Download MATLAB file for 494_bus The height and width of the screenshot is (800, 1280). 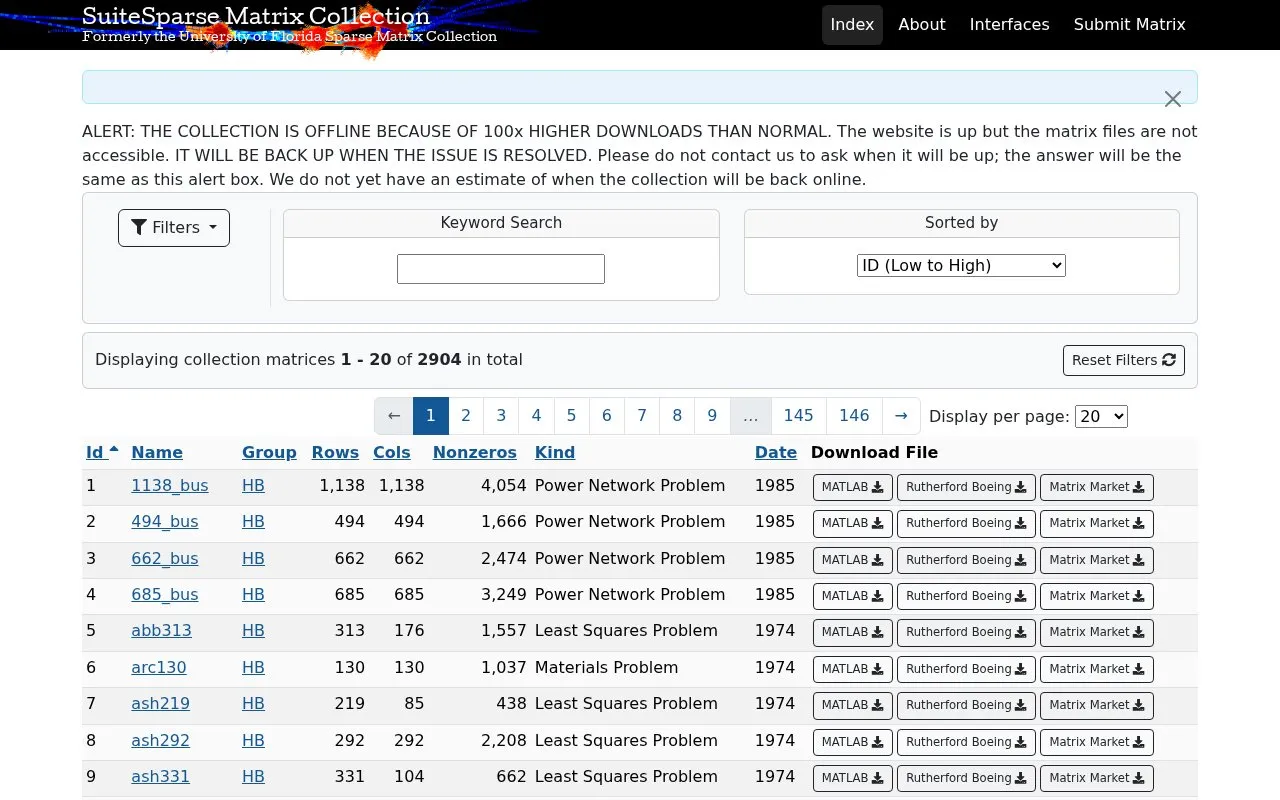pos(853,523)
